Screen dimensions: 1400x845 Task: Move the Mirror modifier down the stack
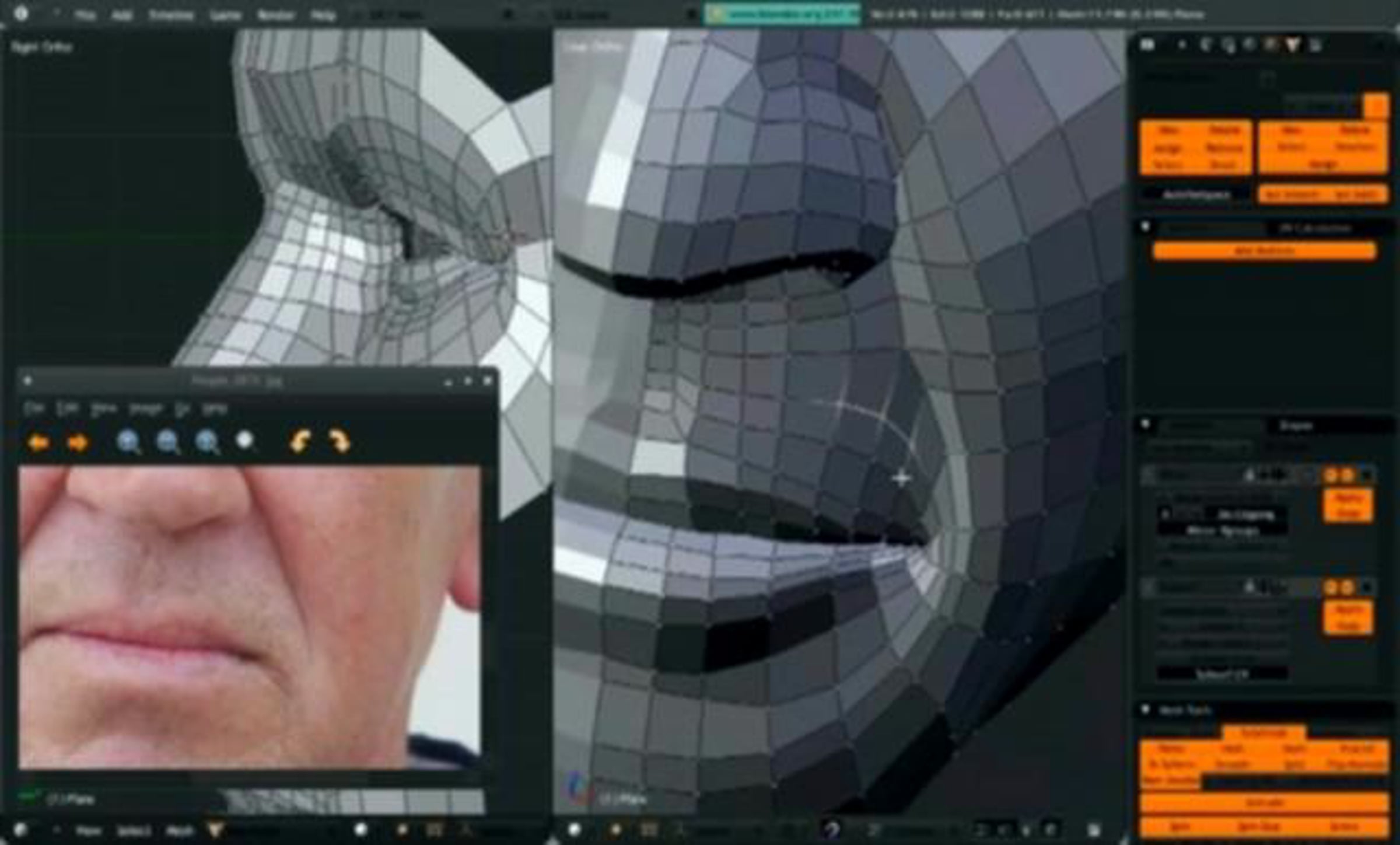1346,476
